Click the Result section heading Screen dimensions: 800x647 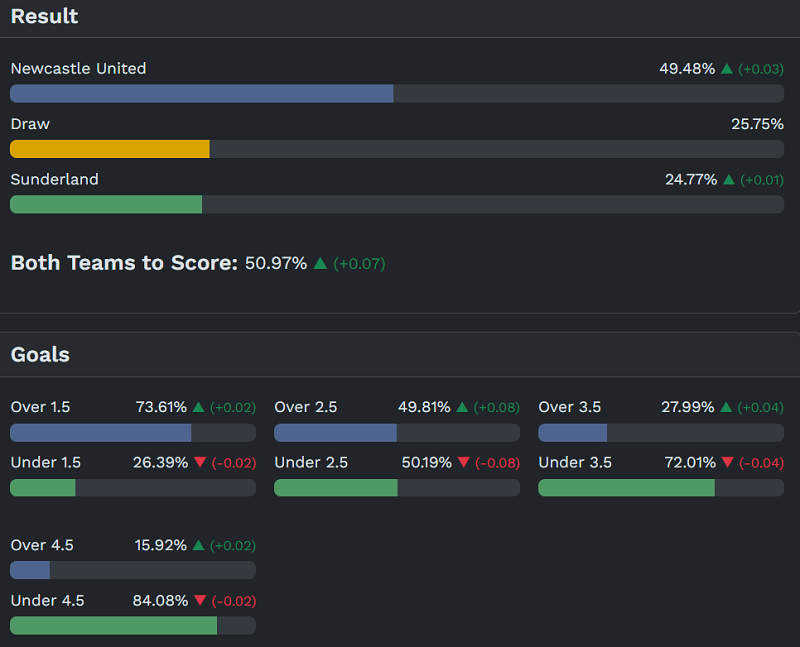pyautogui.click(x=44, y=17)
